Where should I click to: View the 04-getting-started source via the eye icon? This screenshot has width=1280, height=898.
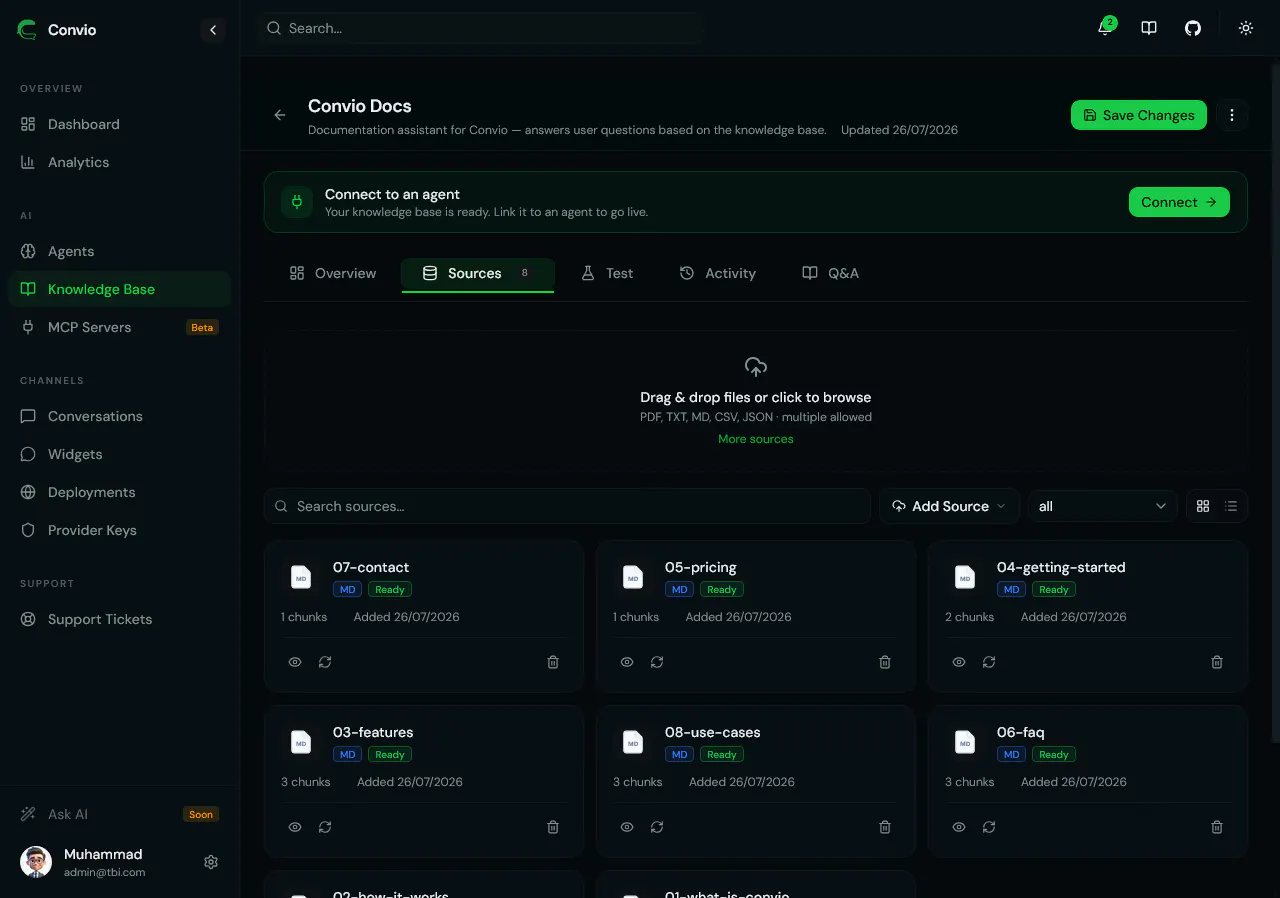[x=959, y=662]
